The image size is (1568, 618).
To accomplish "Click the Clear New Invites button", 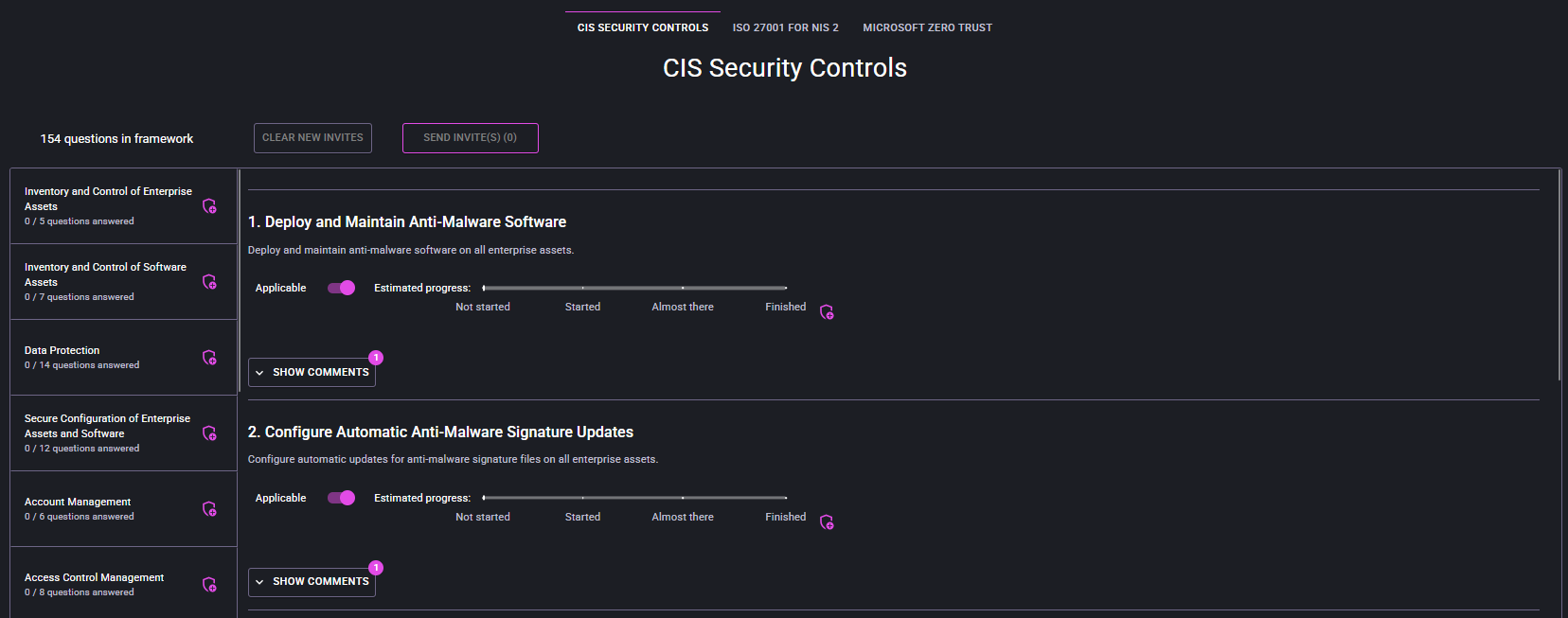I will [312, 138].
